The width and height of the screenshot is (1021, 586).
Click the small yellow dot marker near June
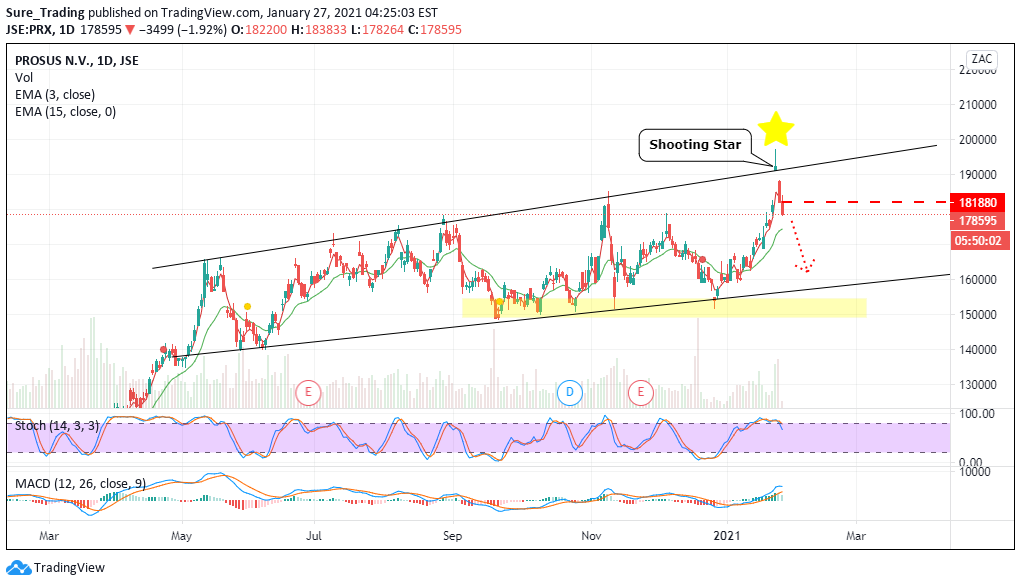[247, 306]
